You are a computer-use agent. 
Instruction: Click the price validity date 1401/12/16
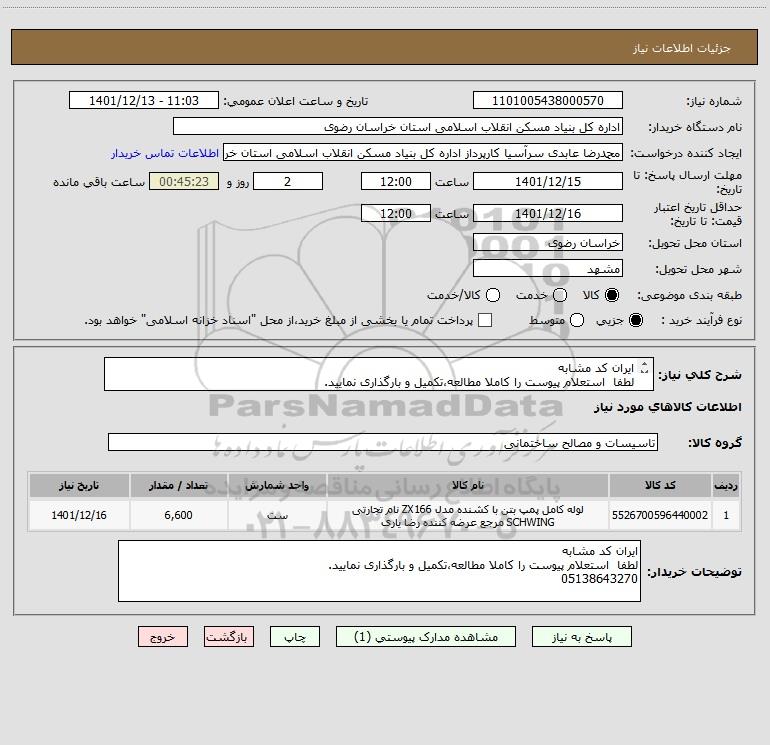tap(548, 213)
